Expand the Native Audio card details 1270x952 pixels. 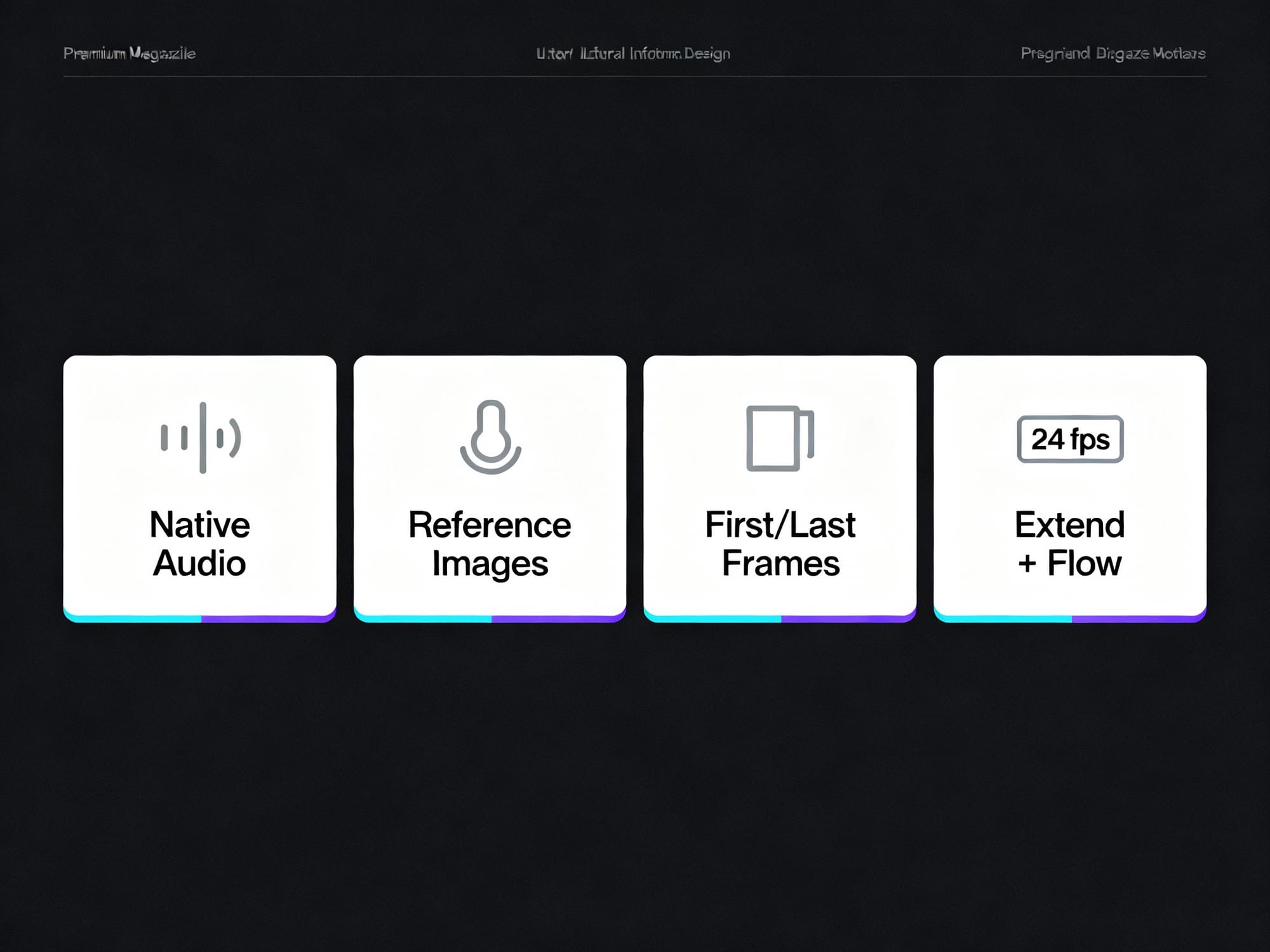point(200,489)
